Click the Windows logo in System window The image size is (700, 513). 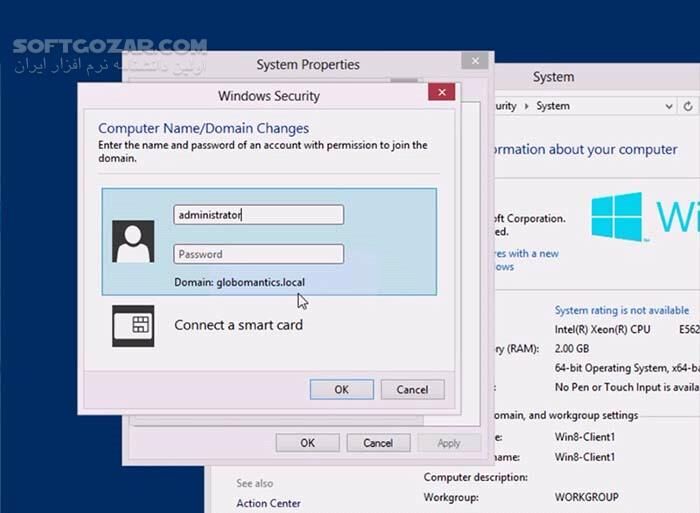[x=617, y=217]
